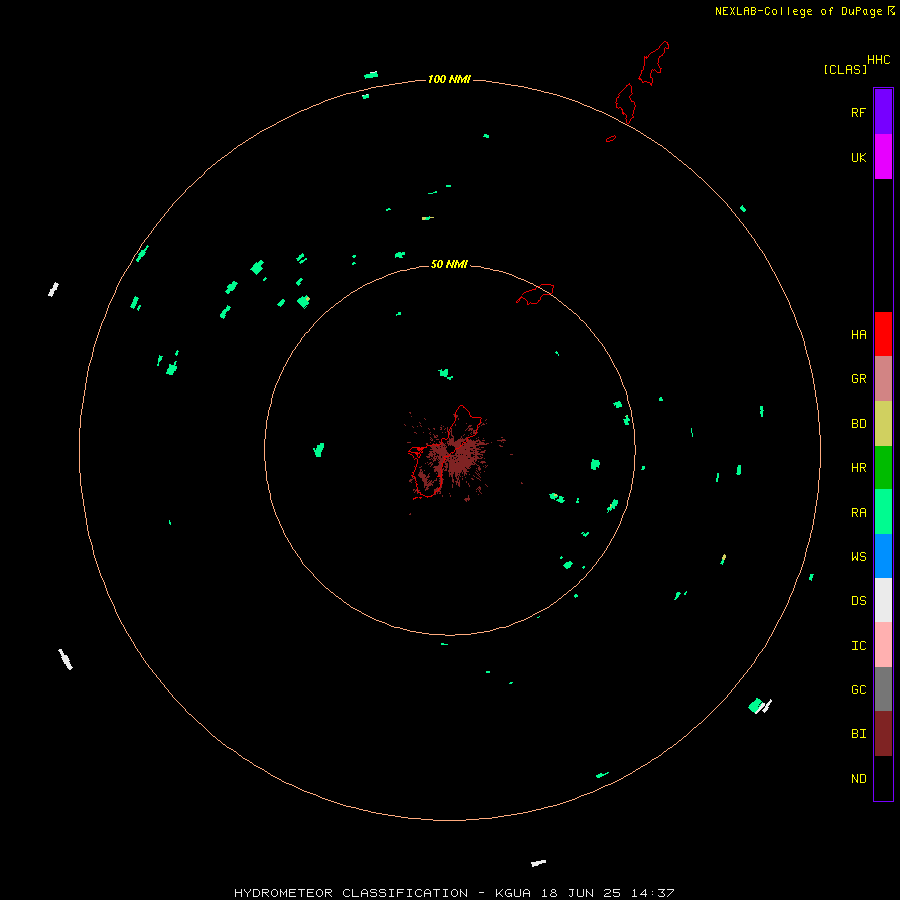Click the BI legend label
The width and height of the screenshot is (900, 900).
(x=858, y=734)
